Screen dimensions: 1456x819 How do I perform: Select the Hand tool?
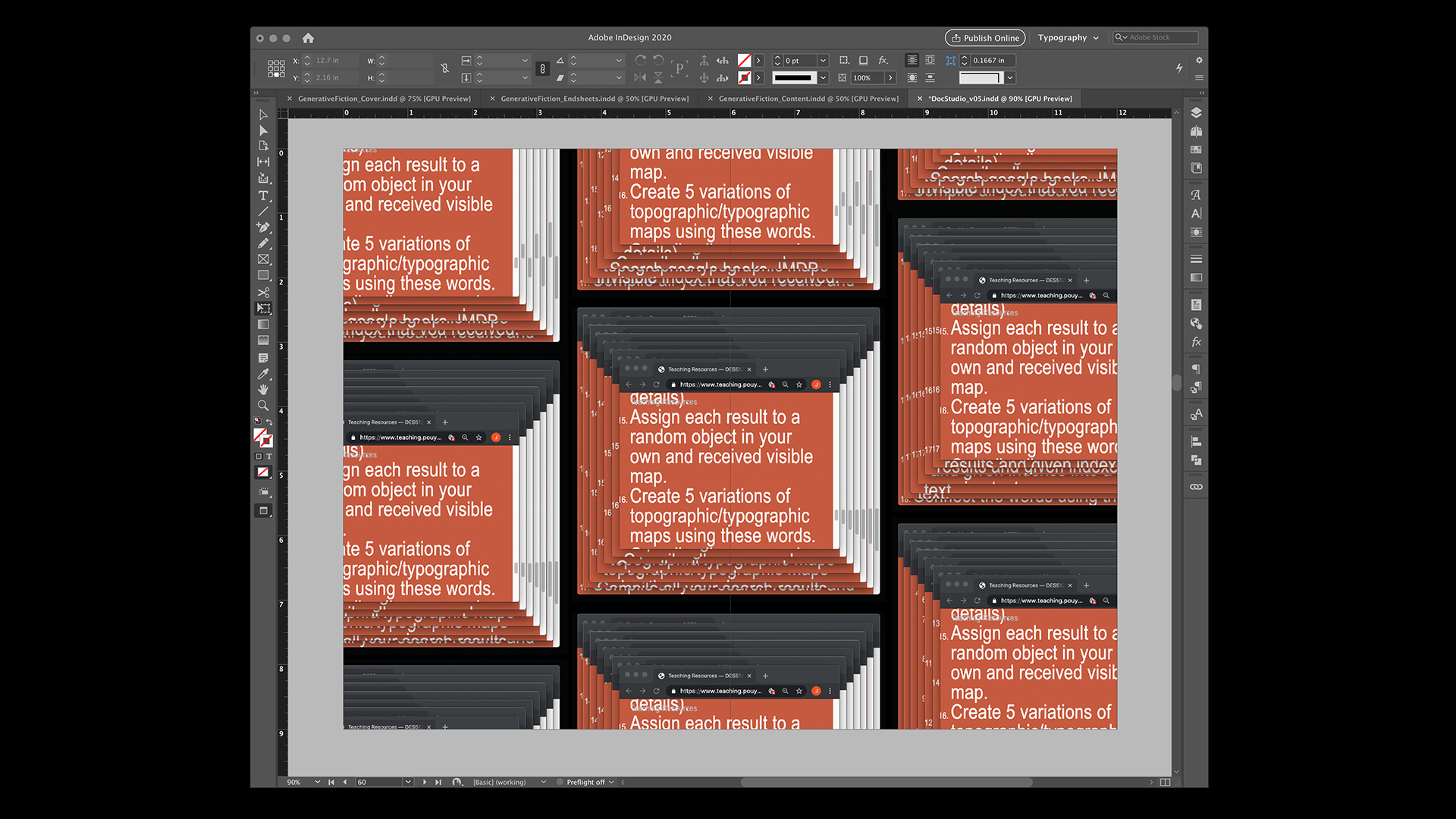tap(263, 390)
